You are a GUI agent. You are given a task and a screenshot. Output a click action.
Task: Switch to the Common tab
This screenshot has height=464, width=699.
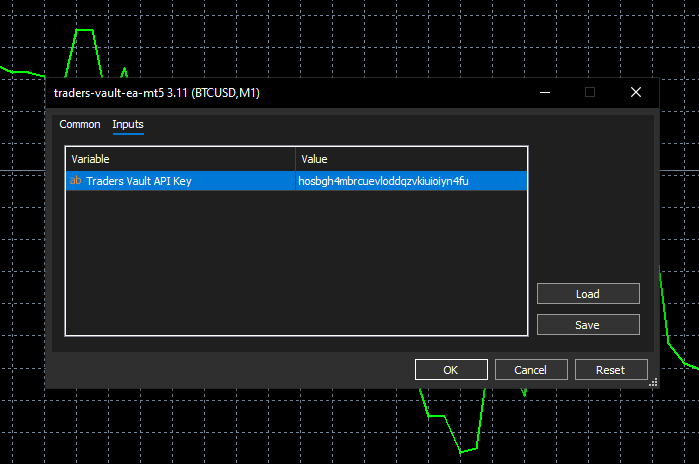pyautogui.click(x=80, y=124)
